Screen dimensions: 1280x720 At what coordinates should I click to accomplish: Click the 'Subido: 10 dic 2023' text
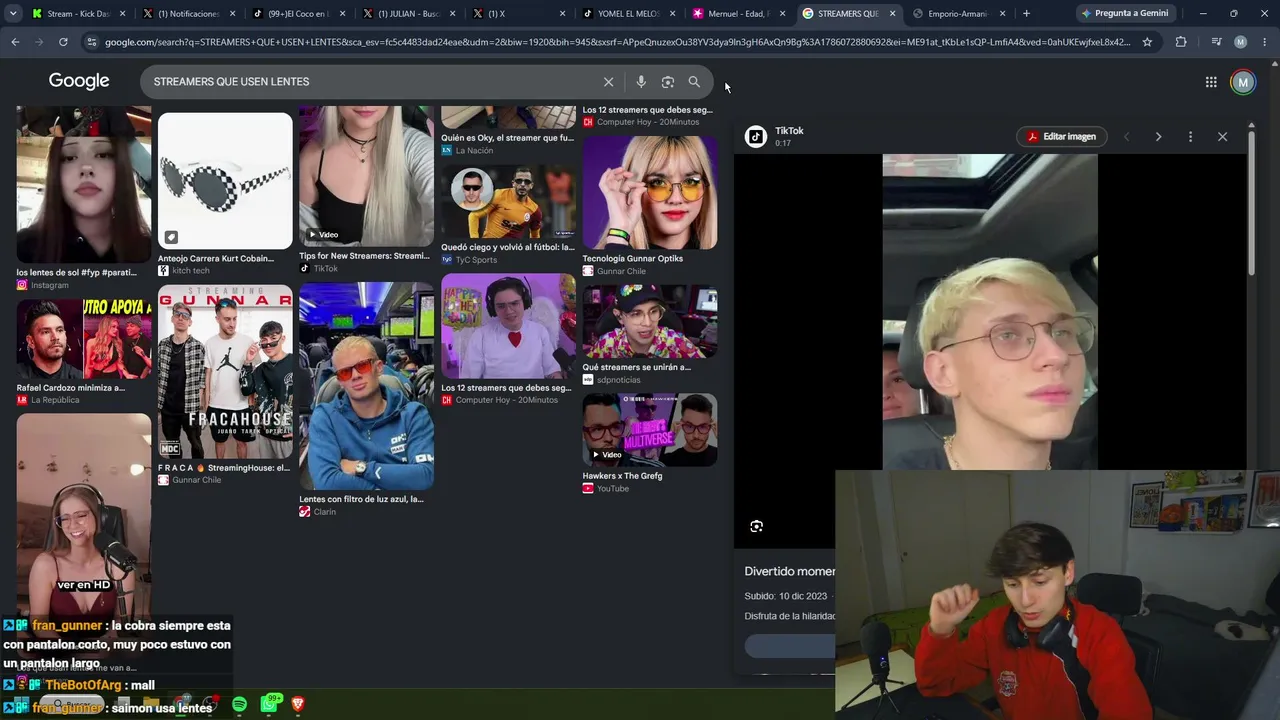click(786, 596)
